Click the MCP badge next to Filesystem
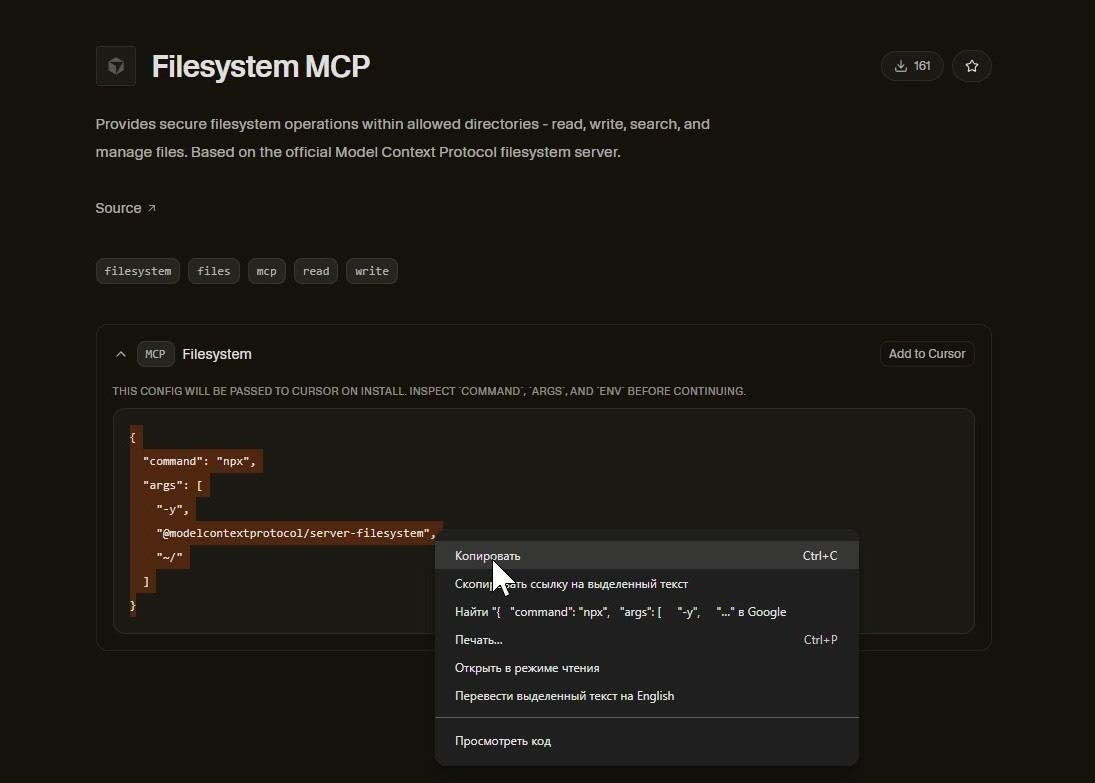Image resolution: width=1095 pixels, height=783 pixels. tap(155, 354)
